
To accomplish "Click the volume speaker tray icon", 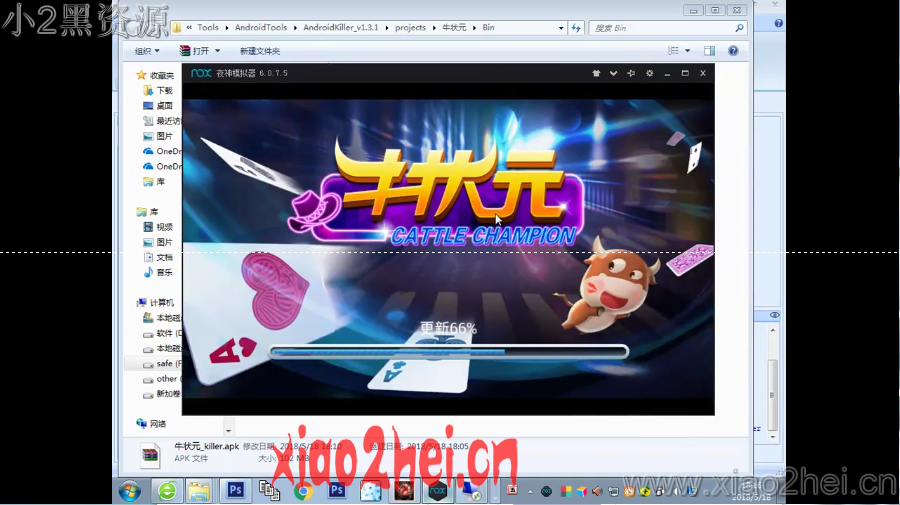I will tap(597, 491).
